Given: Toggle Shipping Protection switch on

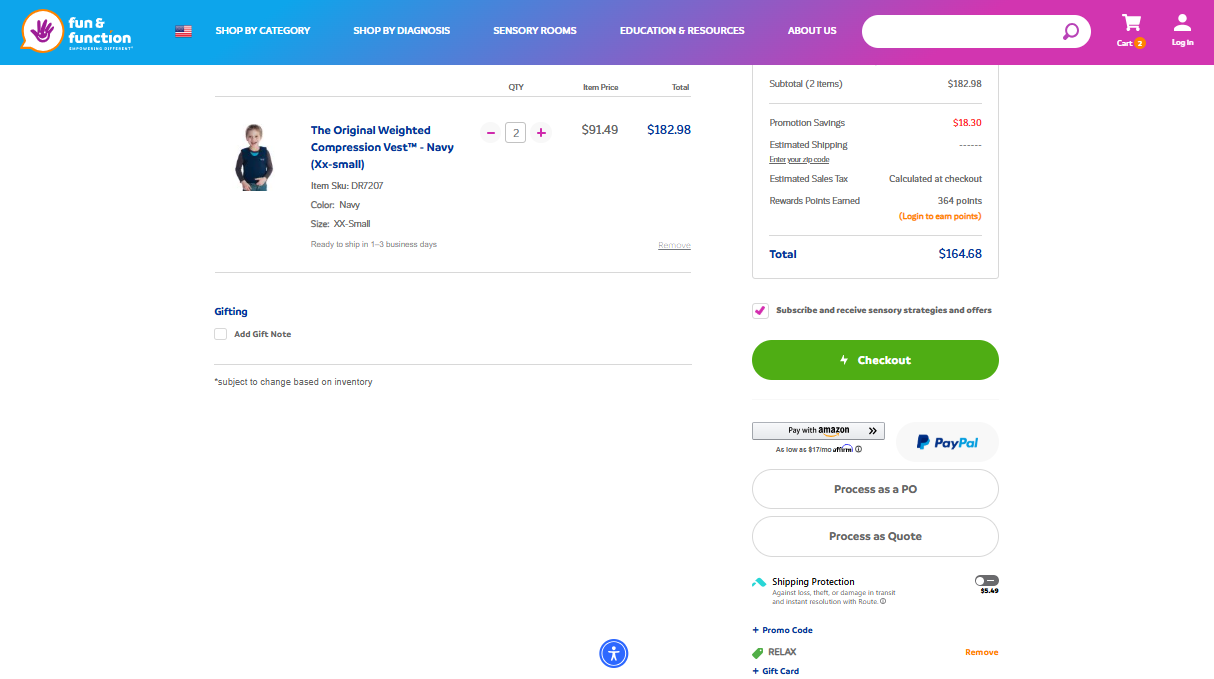Looking at the screenshot, I should 986,581.
